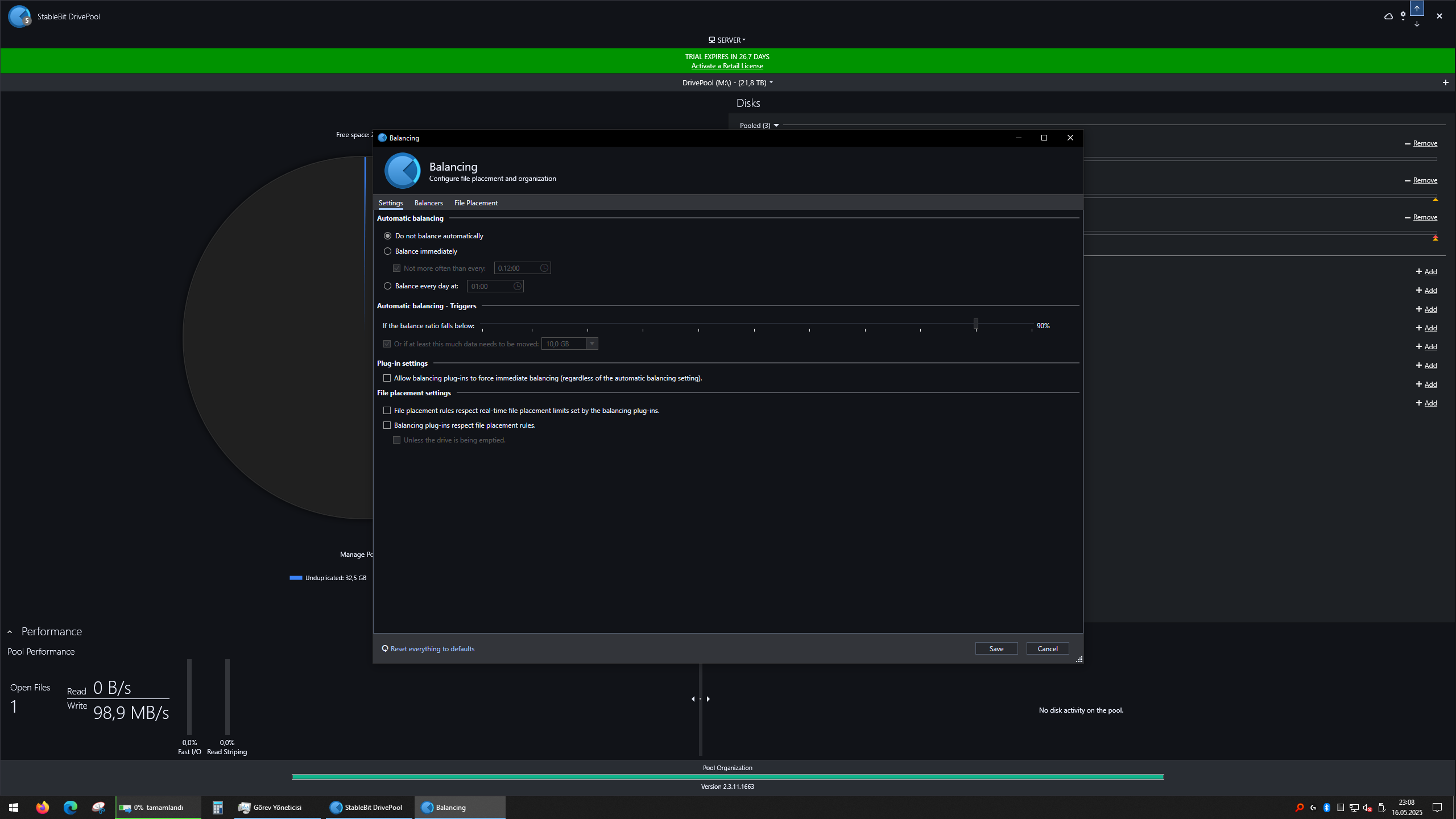Screen dimensions: 1456x819
Task: Collapse the Performance section chevron
Action: 10,632
